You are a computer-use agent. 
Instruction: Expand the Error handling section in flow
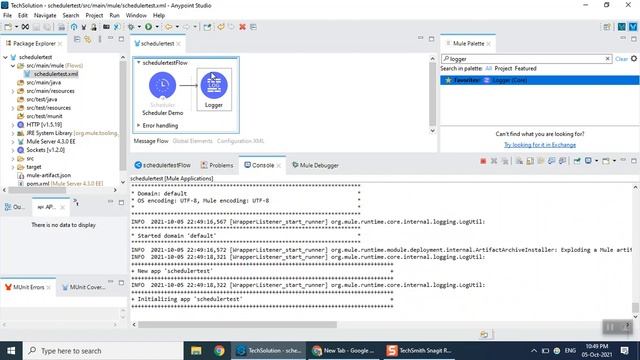(x=138, y=125)
